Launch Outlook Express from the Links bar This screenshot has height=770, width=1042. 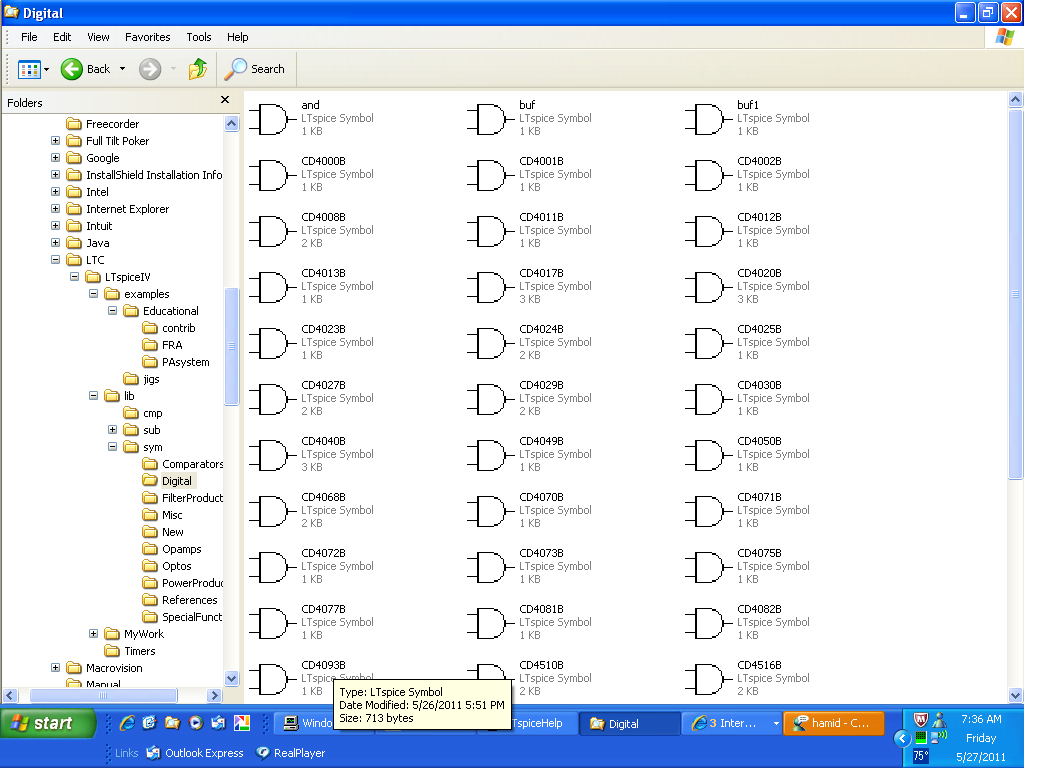pyautogui.click(x=195, y=753)
